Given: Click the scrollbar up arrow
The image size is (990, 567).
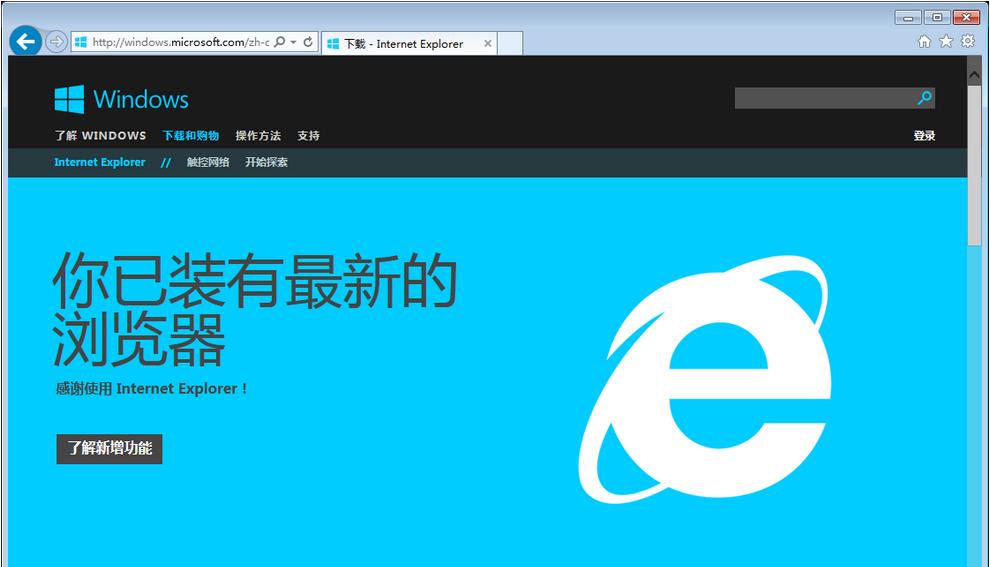Looking at the screenshot, I should click(974, 75).
